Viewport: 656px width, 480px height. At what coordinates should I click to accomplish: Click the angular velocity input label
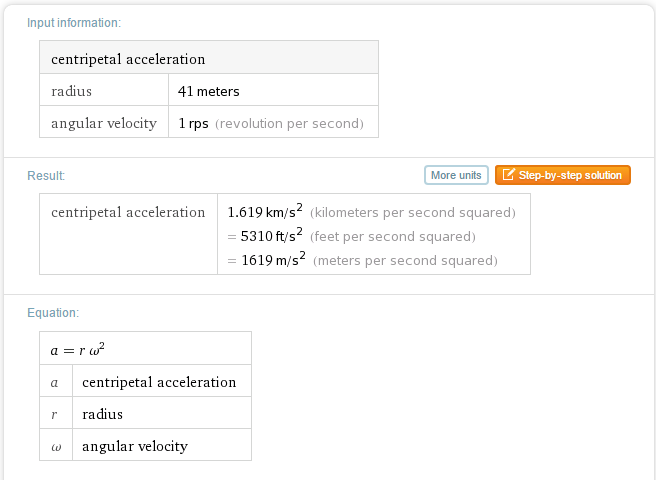[104, 124]
